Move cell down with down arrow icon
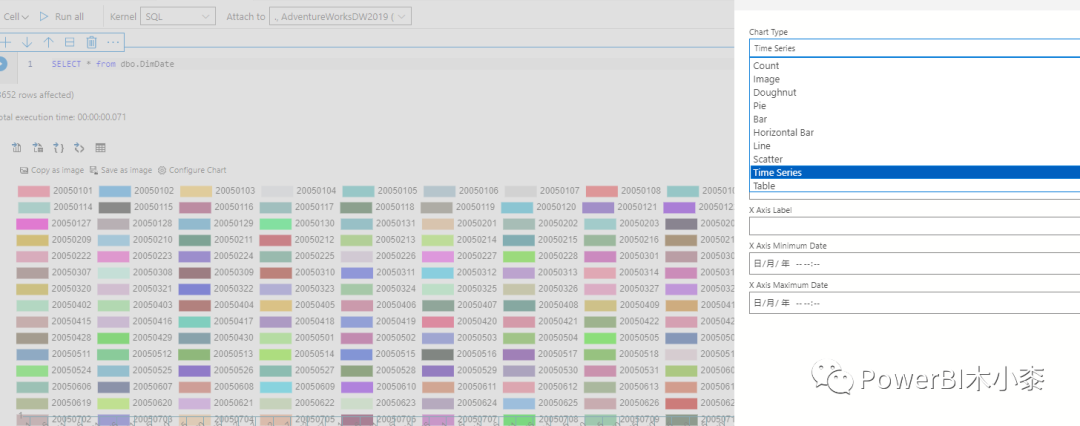Viewport: 1080px width, 426px height. pyautogui.click(x=27, y=42)
